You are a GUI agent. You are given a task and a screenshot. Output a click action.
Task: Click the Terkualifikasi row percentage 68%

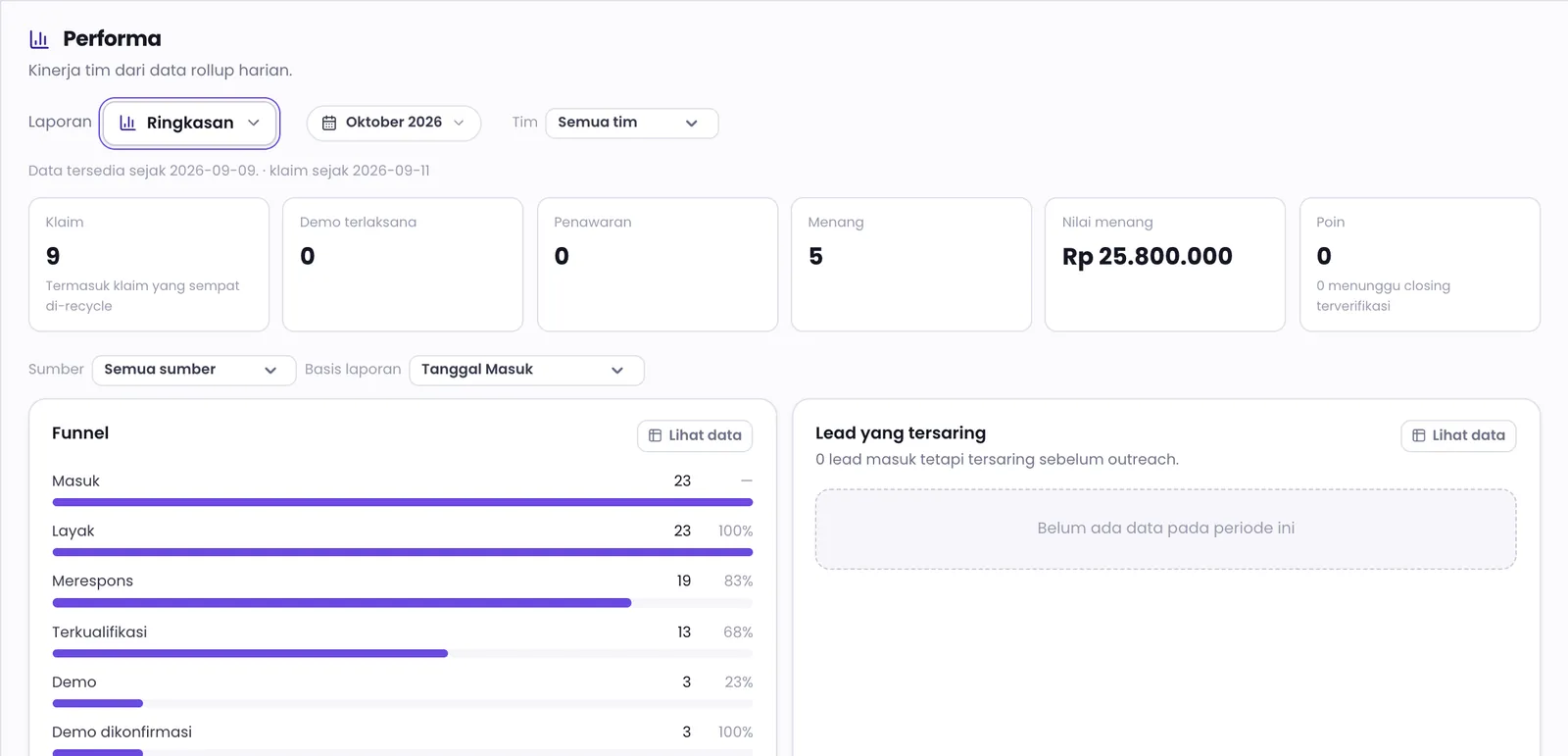point(738,631)
